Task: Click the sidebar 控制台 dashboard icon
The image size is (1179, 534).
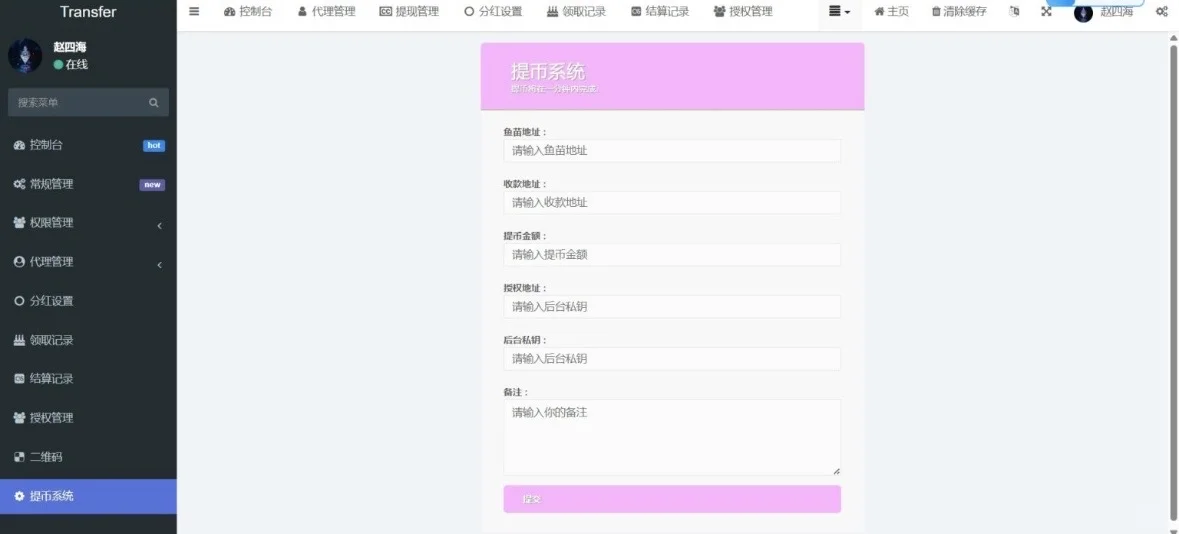Action: click(20, 145)
